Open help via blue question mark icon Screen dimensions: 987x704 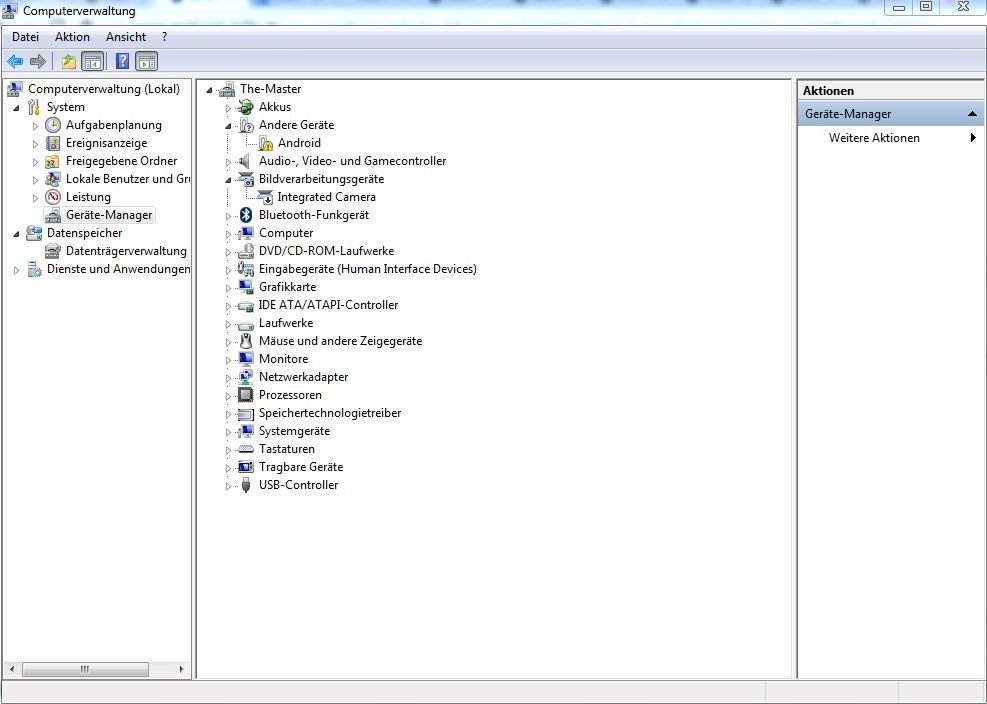click(x=123, y=62)
